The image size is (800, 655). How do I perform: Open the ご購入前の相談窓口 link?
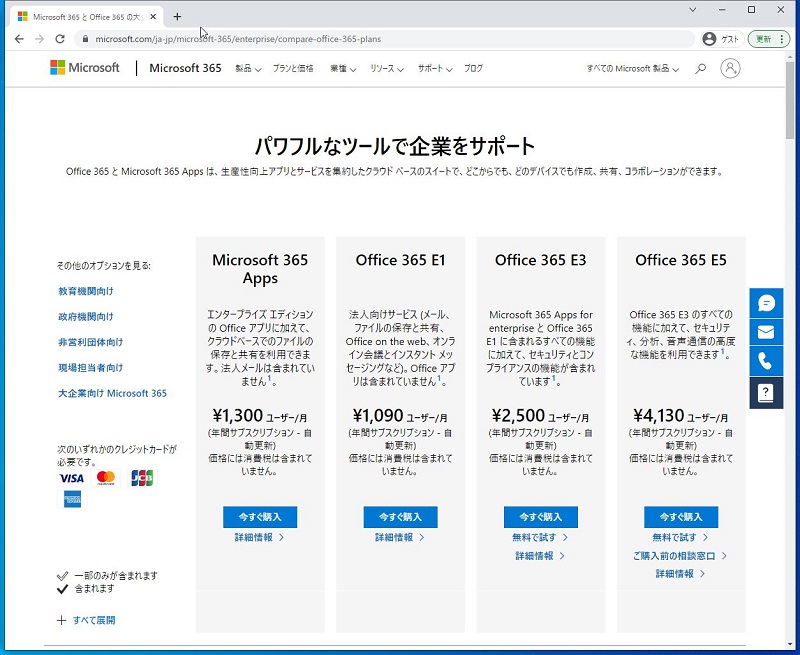(x=680, y=556)
